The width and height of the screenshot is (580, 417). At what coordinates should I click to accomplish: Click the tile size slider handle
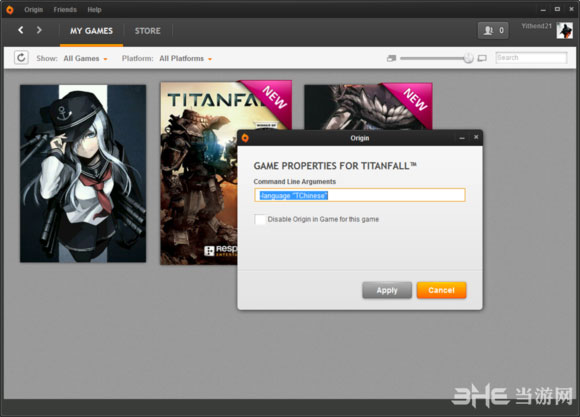pyautogui.click(x=468, y=58)
